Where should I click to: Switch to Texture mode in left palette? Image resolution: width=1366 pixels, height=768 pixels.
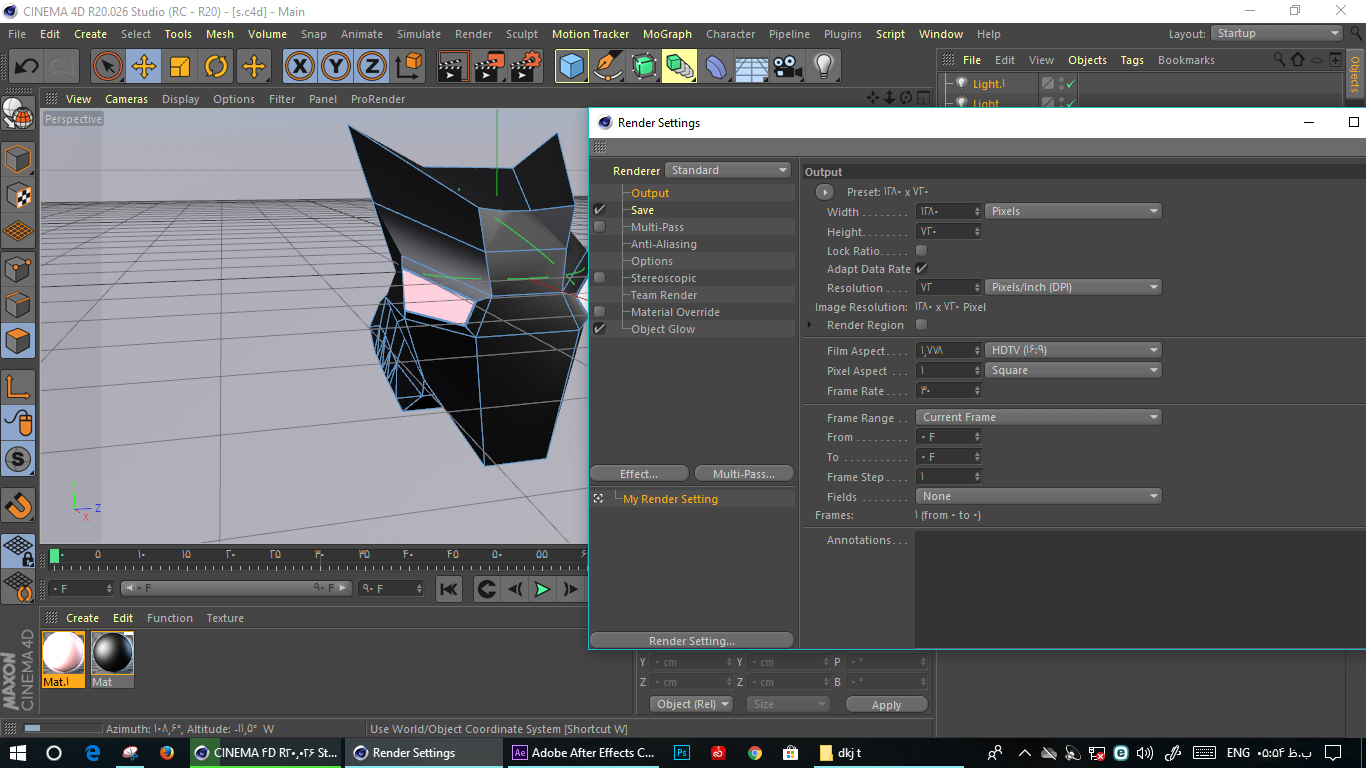coord(18,196)
